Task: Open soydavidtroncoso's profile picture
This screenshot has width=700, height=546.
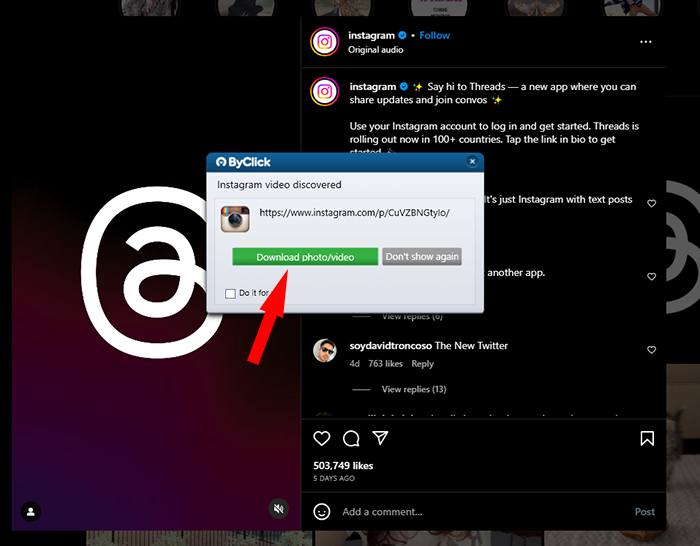Action: (325, 350)
